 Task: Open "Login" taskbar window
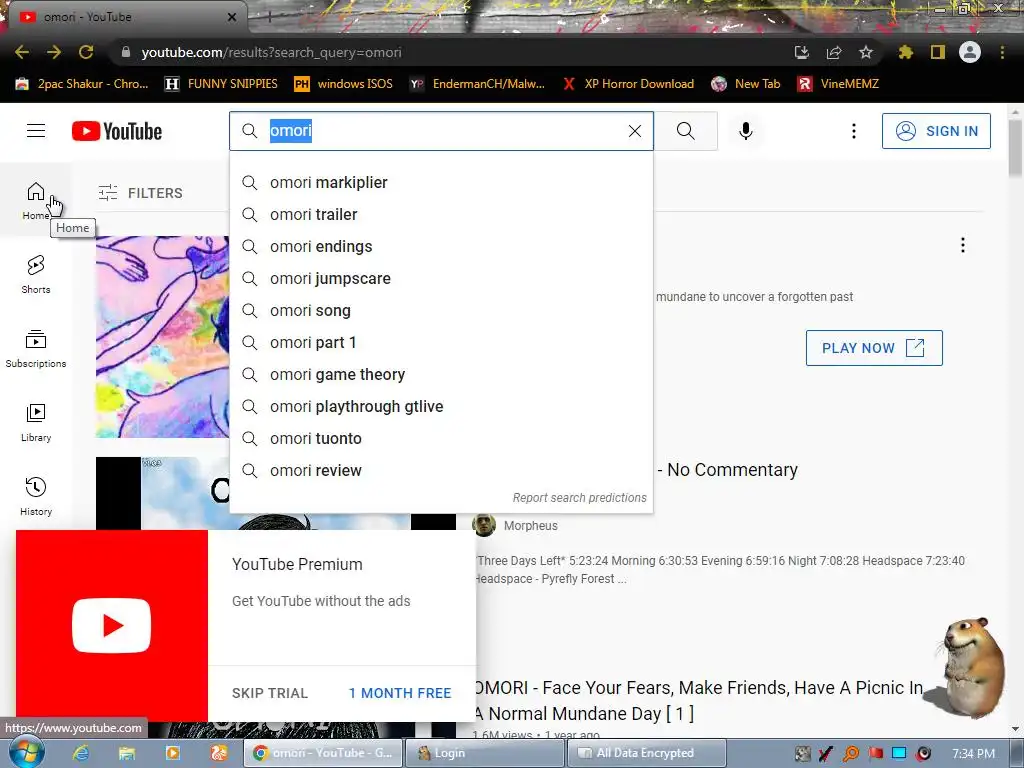tap(485, 753)
